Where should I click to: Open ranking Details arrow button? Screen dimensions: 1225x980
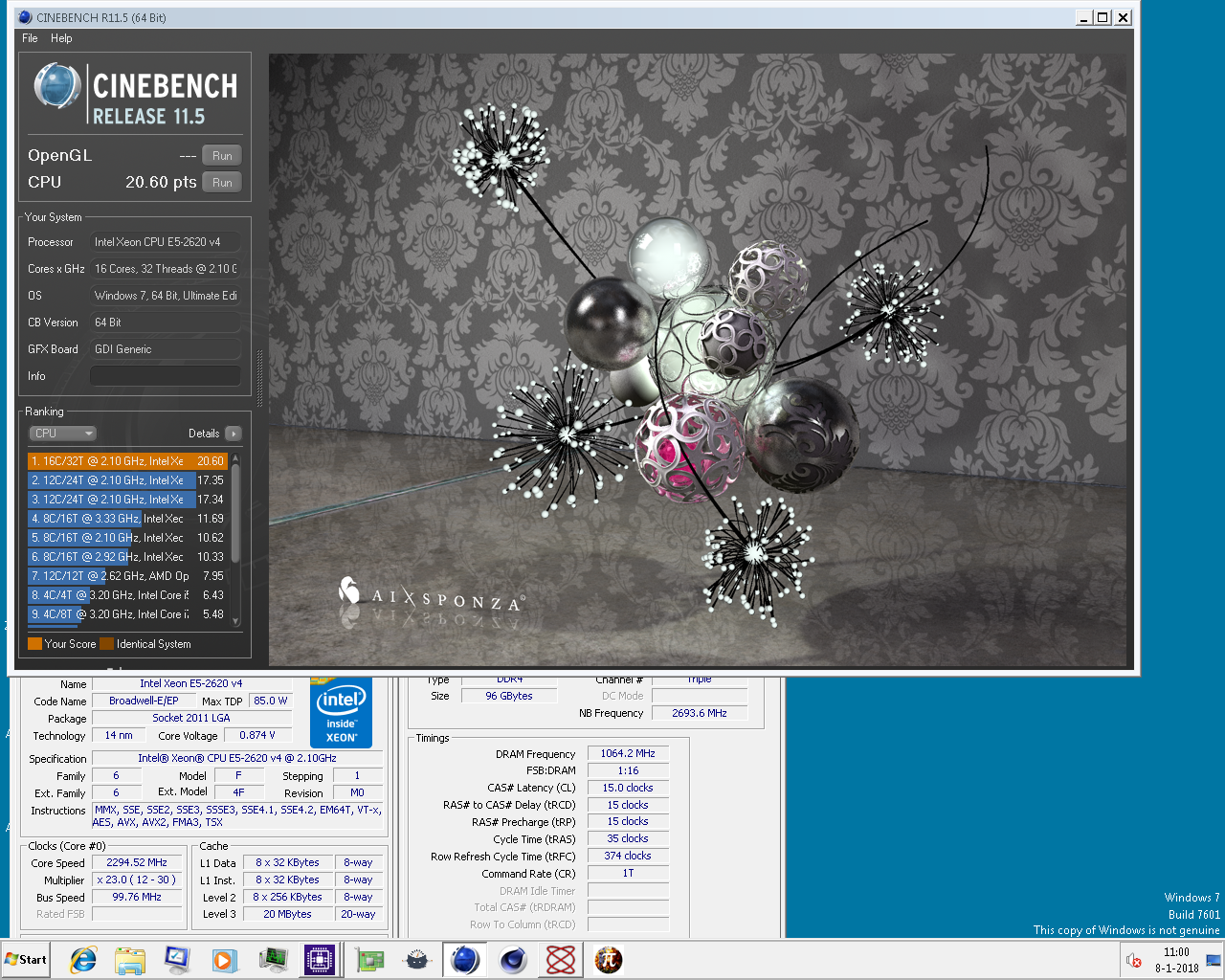click(x=234, y=434)
